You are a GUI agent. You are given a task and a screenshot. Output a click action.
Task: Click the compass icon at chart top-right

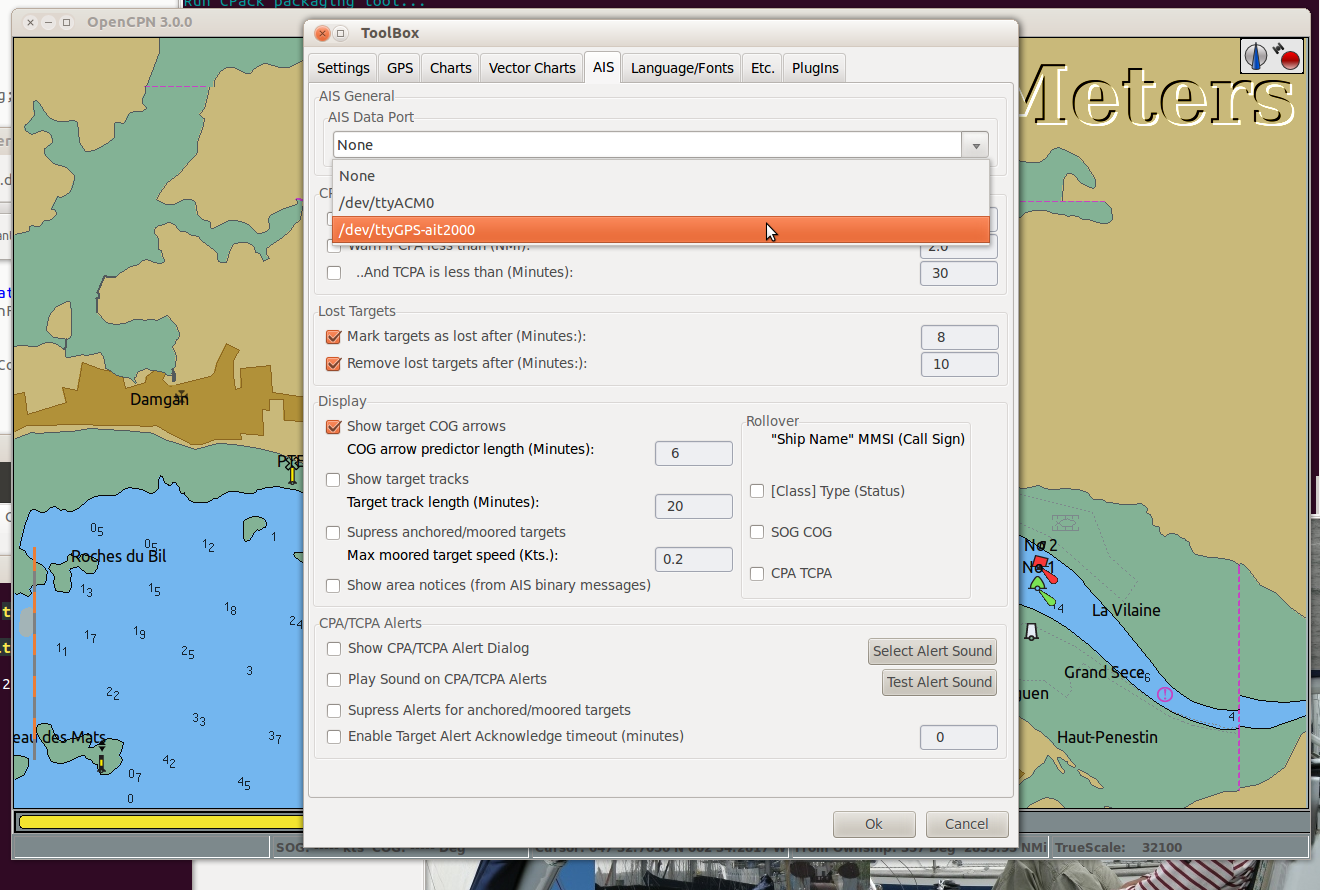(1257, 54)
